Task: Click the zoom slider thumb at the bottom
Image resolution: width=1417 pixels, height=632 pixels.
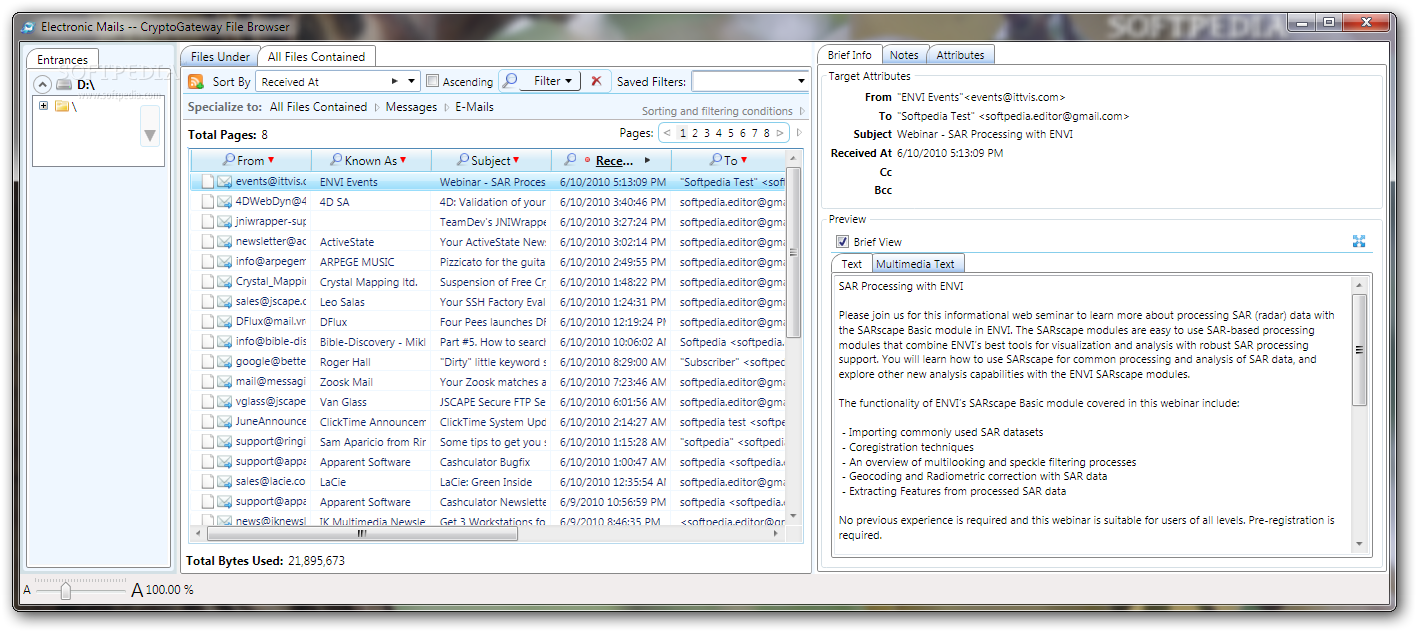Action: tap(66, 591)
